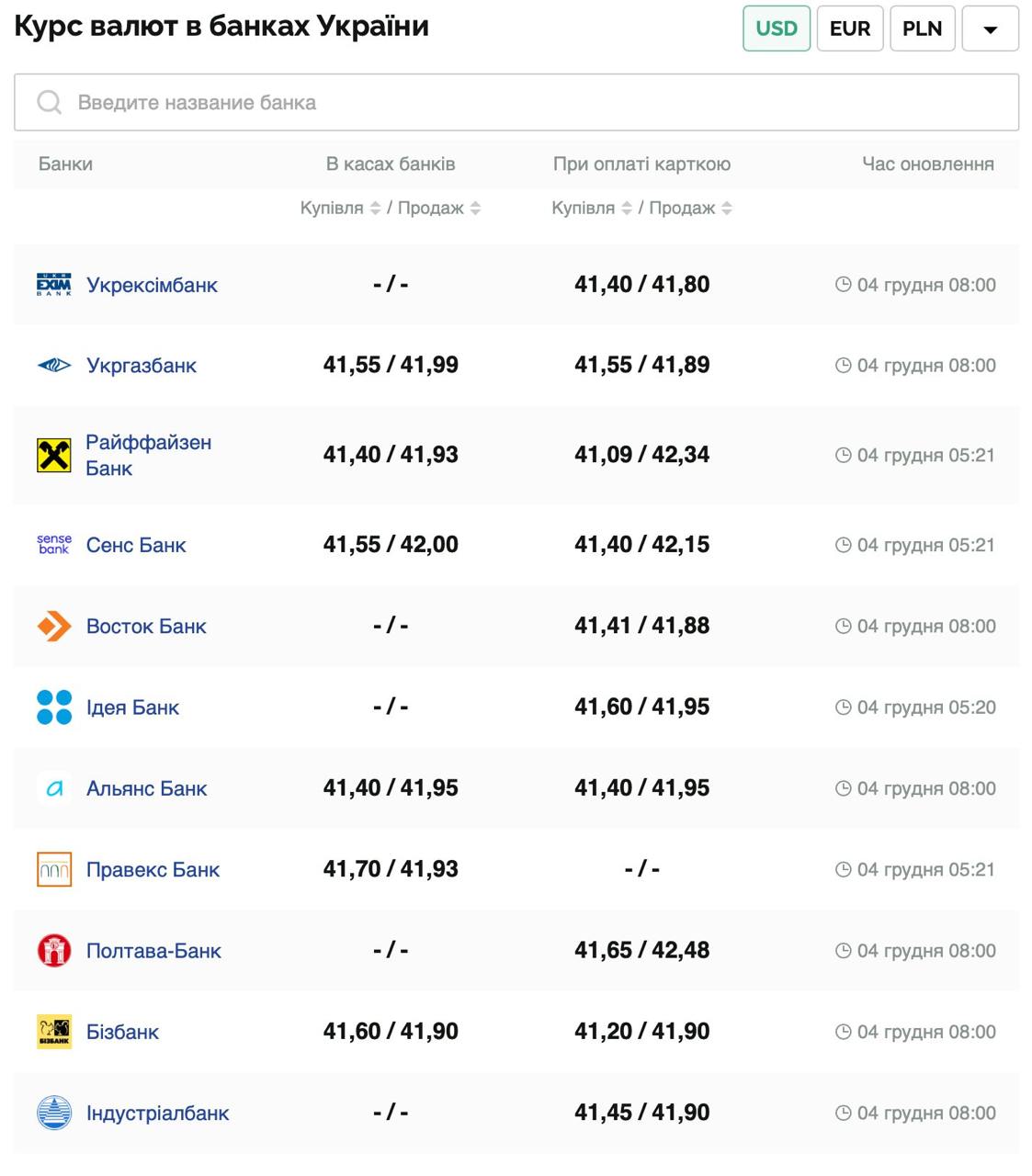Switch to the EUR currency tab

[x=849, y=28]
